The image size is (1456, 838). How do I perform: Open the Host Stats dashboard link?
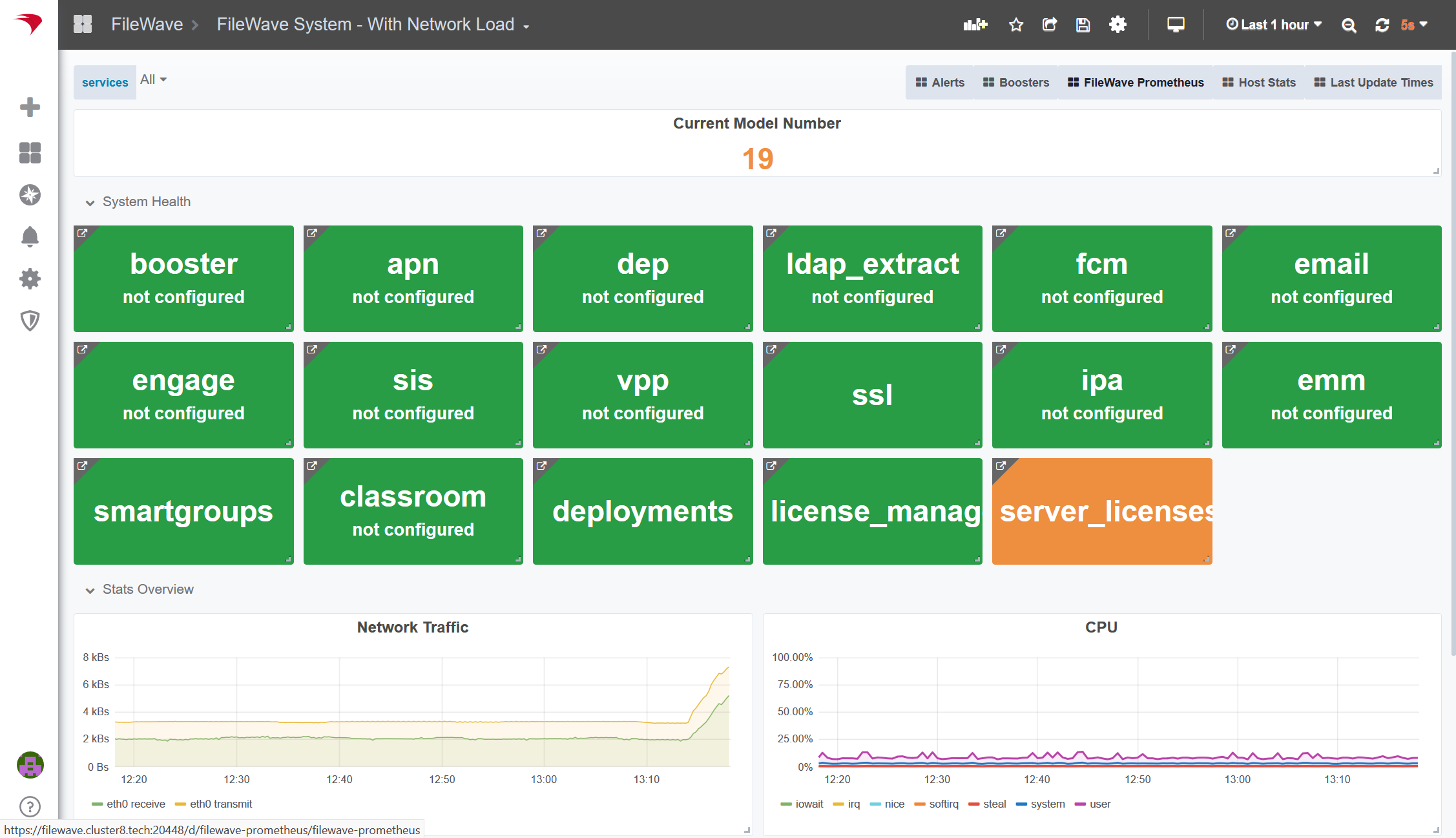(1259, 82)
